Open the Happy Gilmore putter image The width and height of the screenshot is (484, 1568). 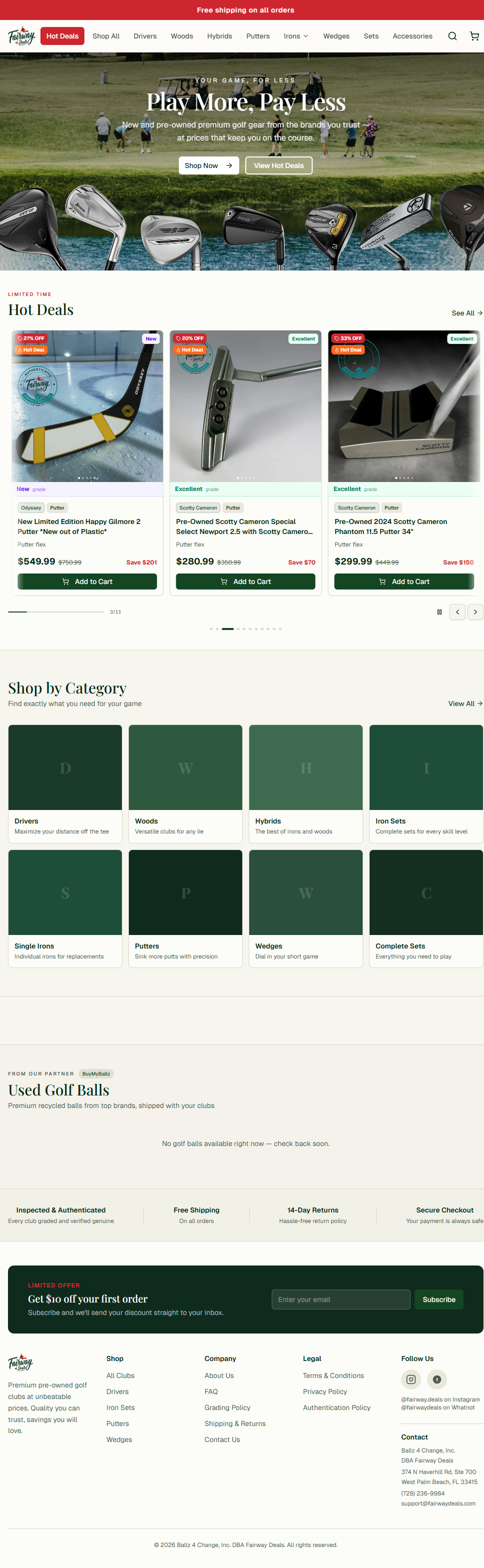pos(87,406)
